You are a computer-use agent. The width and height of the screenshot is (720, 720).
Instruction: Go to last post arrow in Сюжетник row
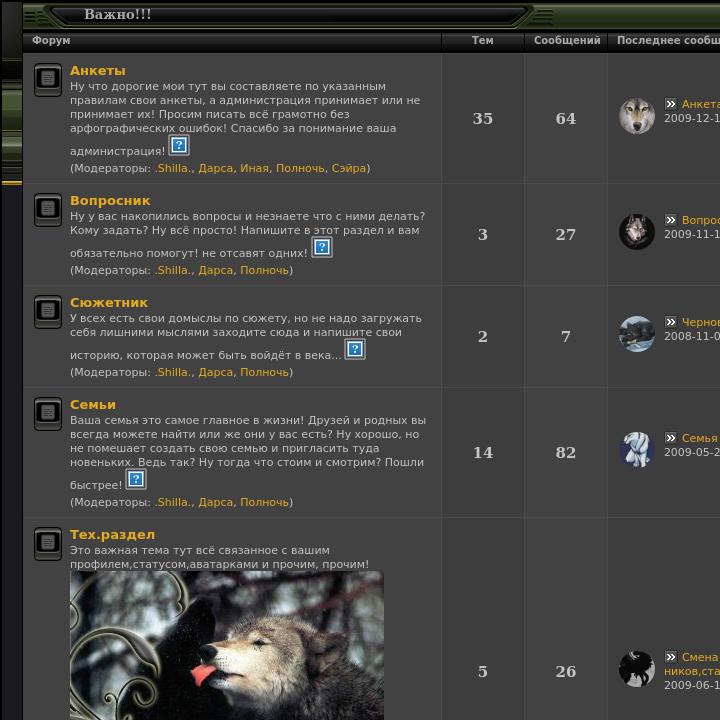(x=671, y=322)
